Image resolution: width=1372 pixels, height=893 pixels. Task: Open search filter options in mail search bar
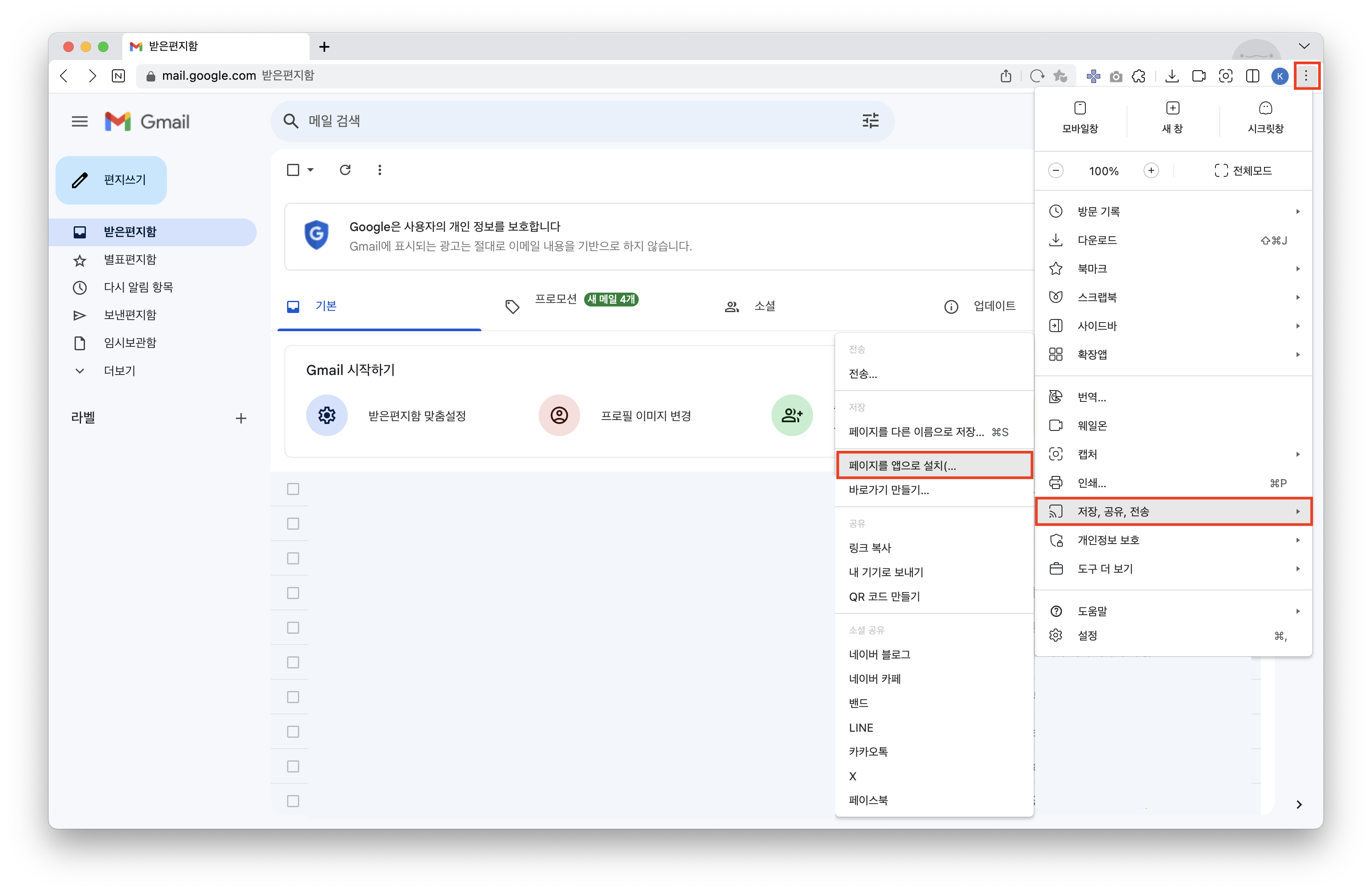[870, 121]
